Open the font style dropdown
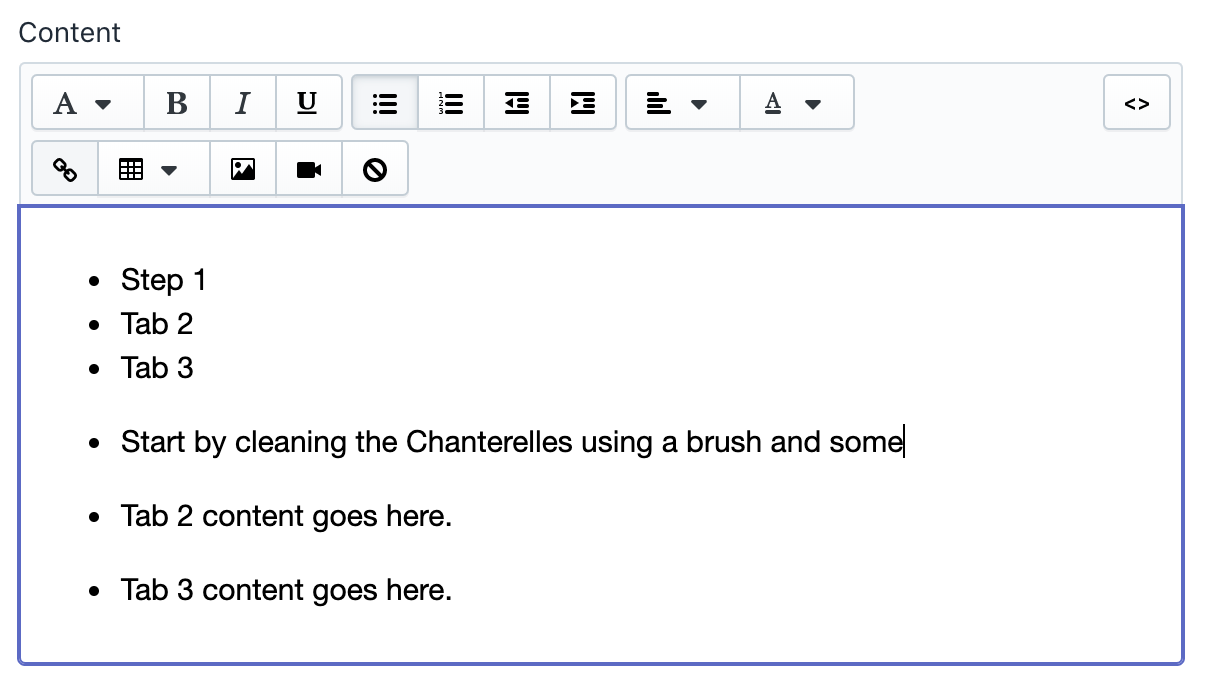Screen dimensions: 1206x683 click(x=88, y=103)
